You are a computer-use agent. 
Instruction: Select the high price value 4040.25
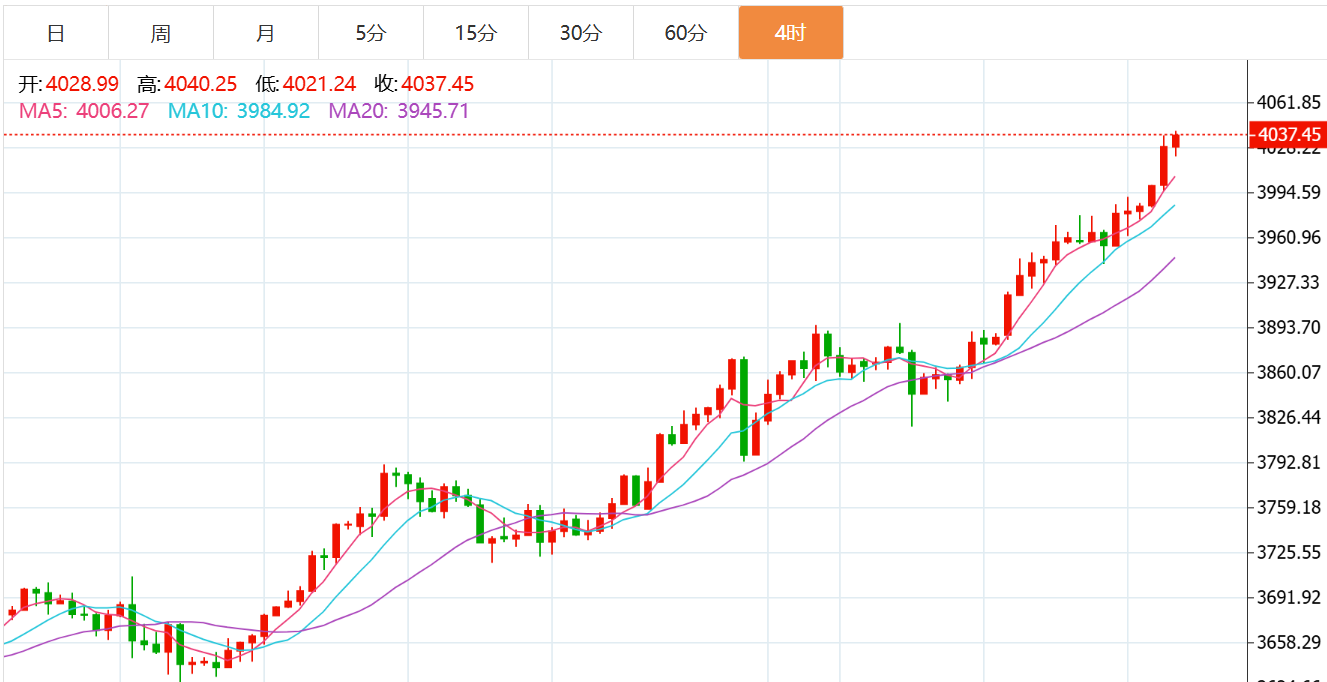200,85
